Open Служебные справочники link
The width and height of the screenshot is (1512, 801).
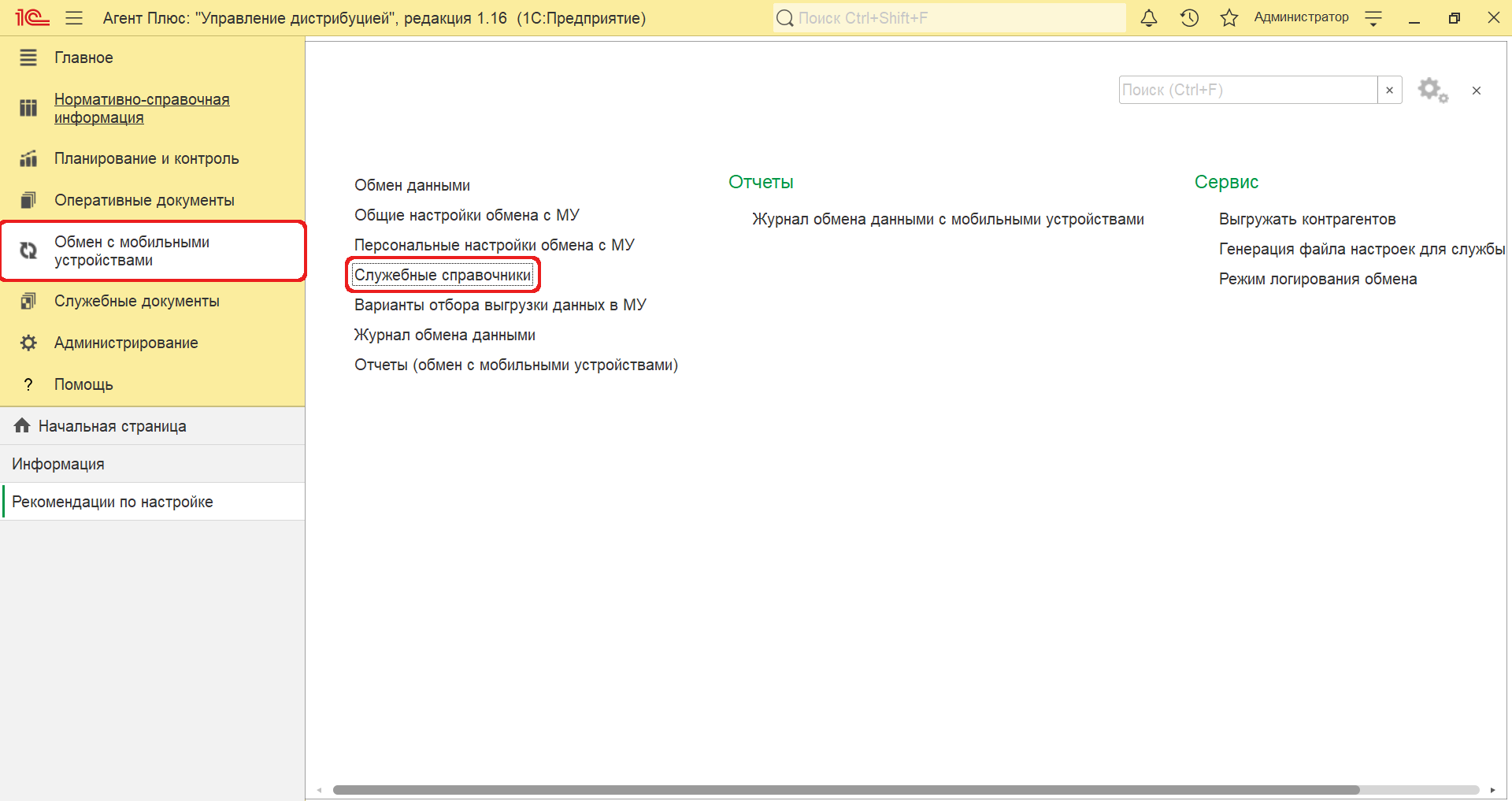(443, 275)
